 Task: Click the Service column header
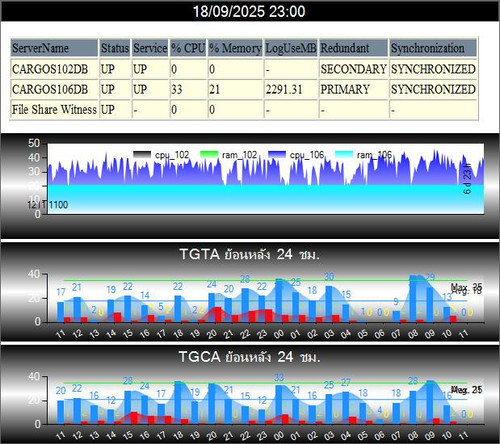click(150, 48)
